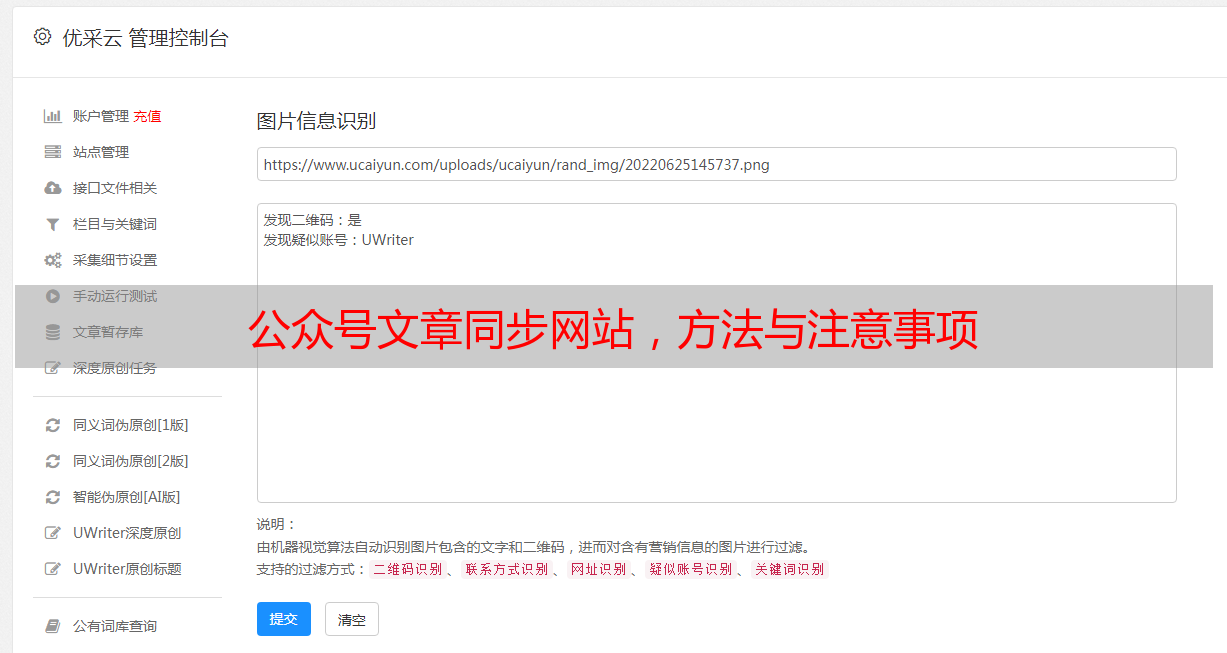
Task: Click the red 充值 link
Action: (147, 116)
